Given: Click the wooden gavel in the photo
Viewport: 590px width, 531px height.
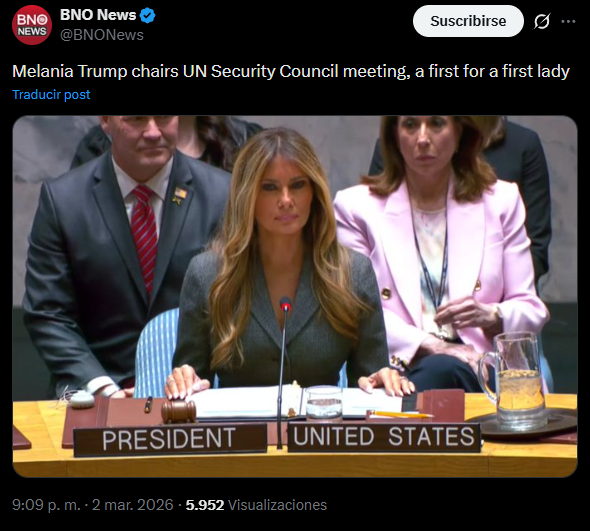Looking at the screenshot, I should (179, 411).
